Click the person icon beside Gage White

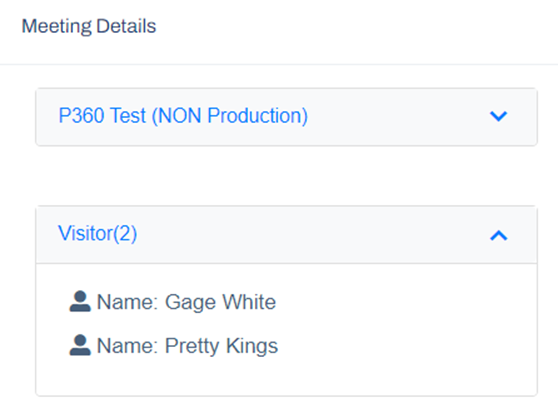pyautogui.click(x=80, y=302)
